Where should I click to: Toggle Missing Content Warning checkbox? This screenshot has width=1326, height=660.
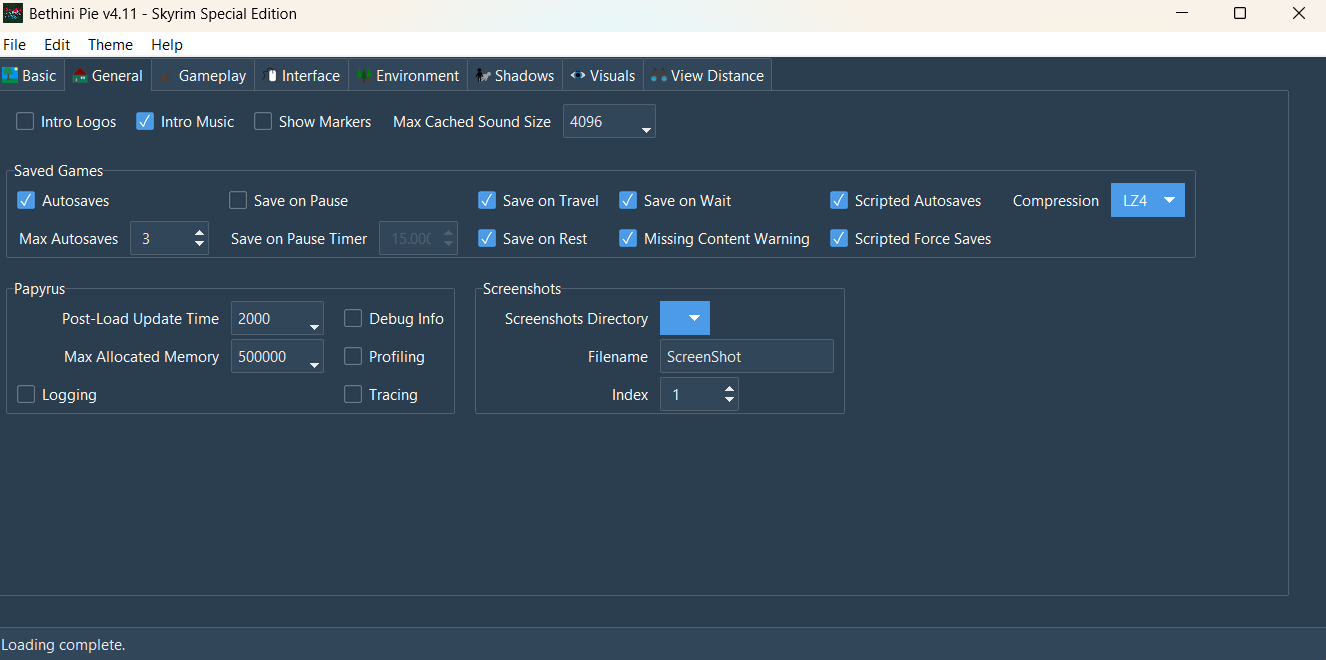coord(628,238)
